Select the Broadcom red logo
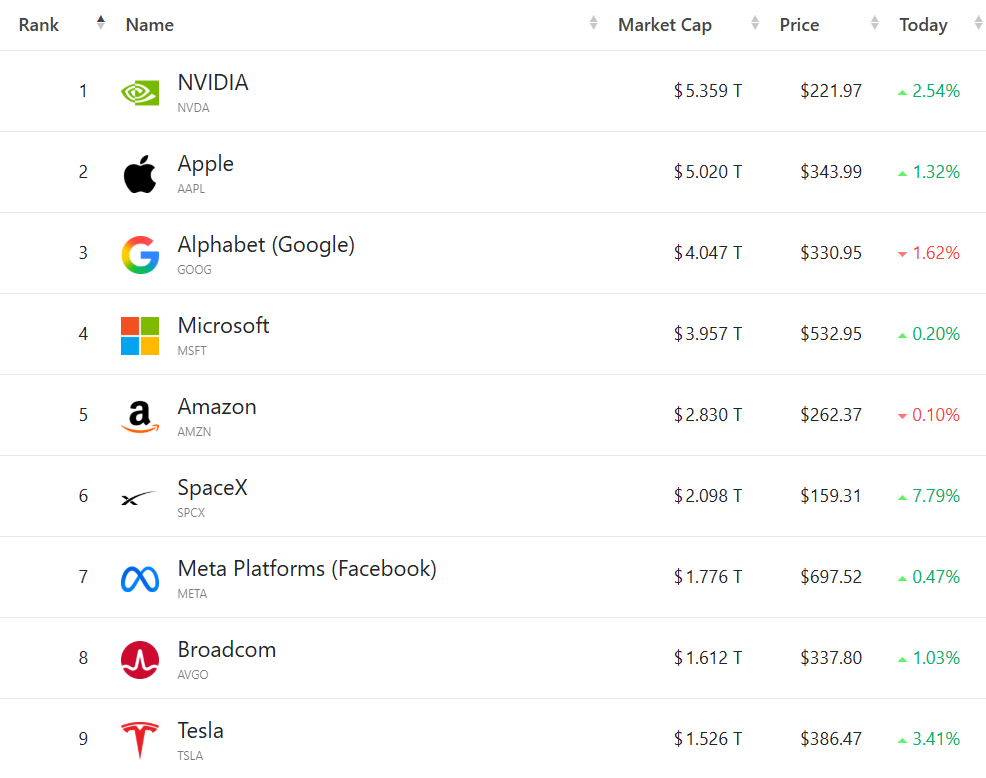 coord(140,660)
